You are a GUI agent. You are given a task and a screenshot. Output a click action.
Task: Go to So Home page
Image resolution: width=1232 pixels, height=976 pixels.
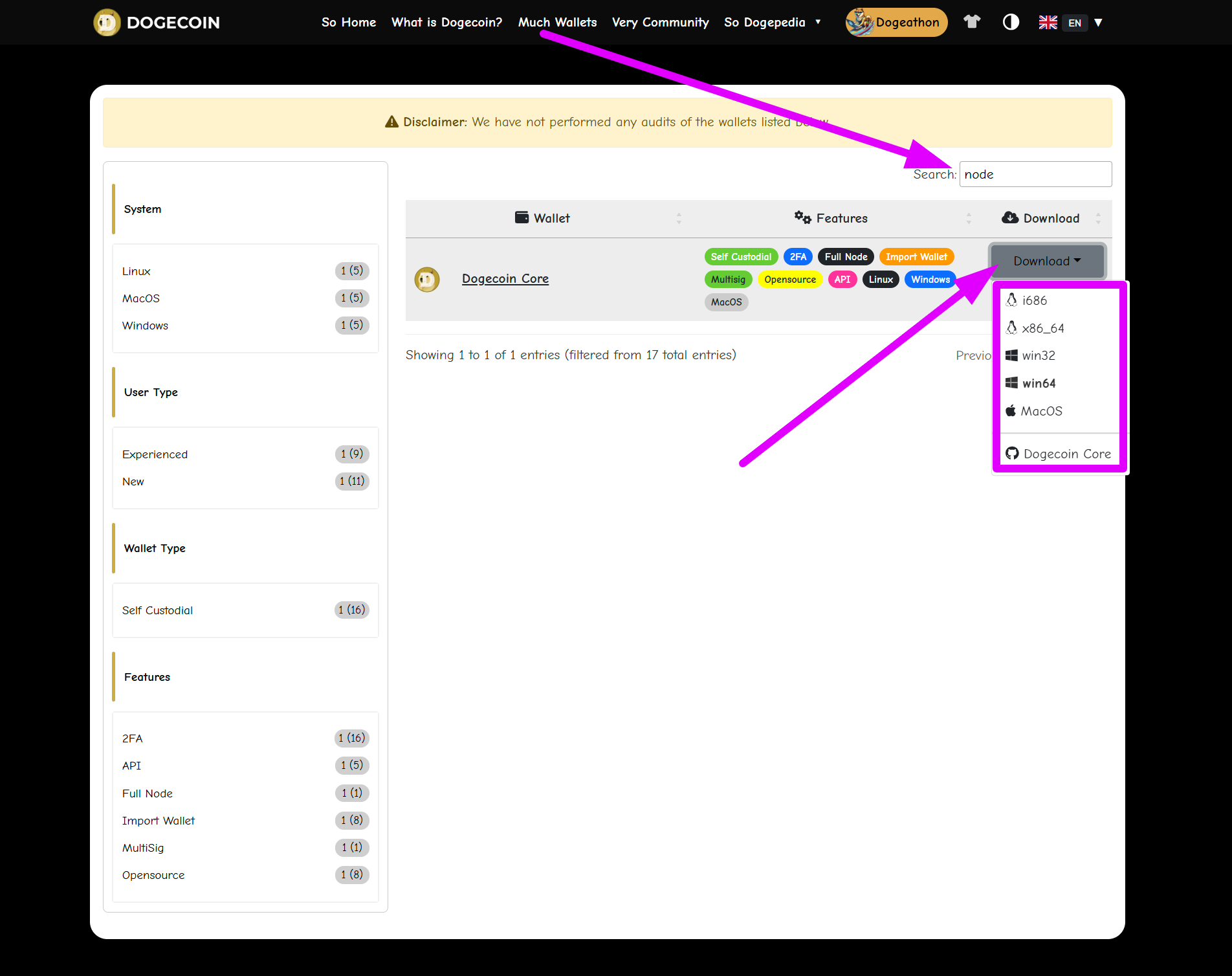pyautogui.click(x=349, y=22)
